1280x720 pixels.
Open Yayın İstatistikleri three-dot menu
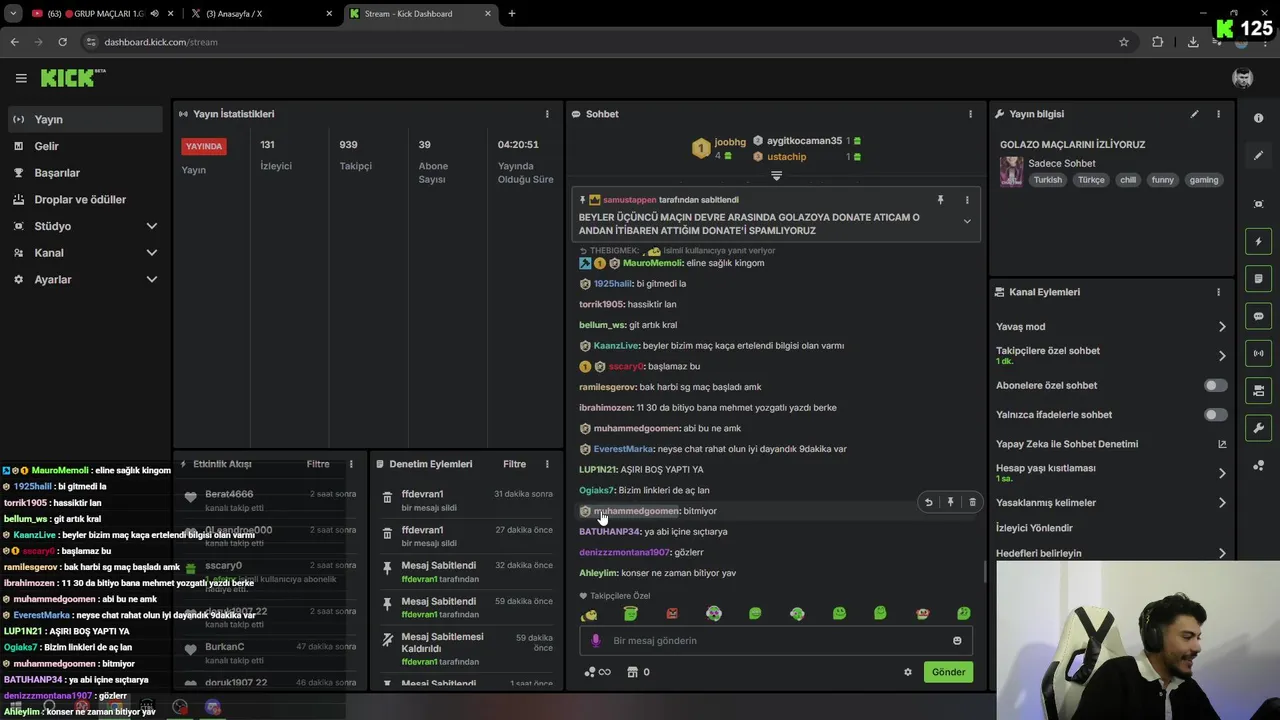(547, 114)
